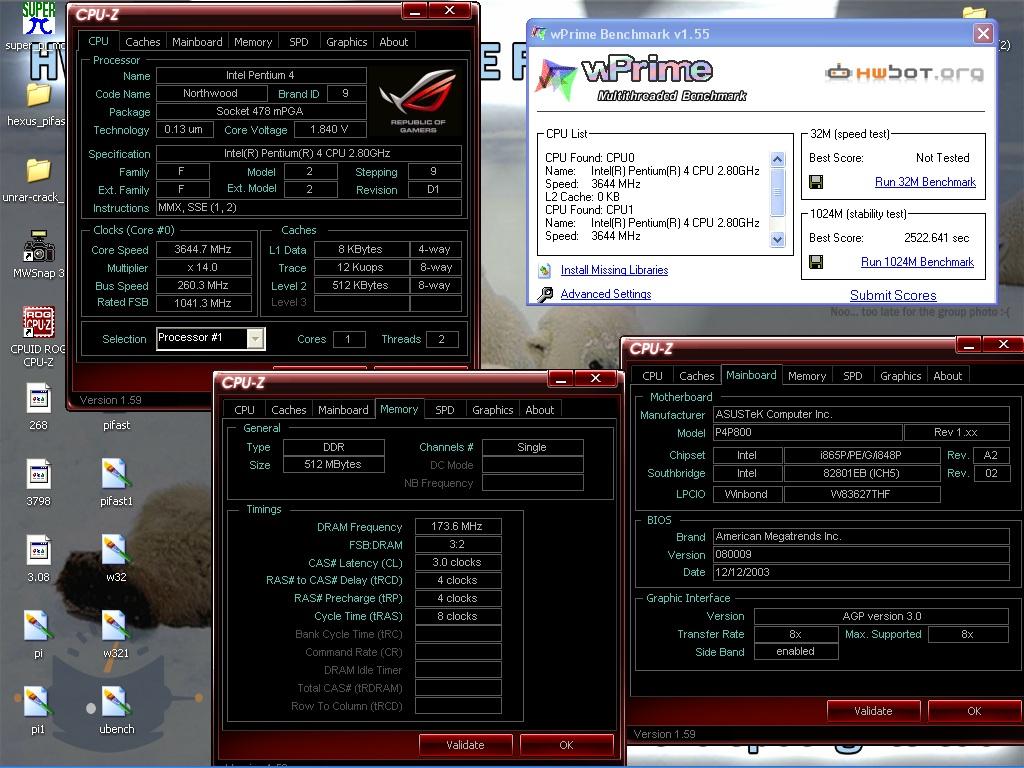The height and width of the screenshot is (768, 1024).
Task: Click OK in Memory window
Action: [x=566, y=745]
